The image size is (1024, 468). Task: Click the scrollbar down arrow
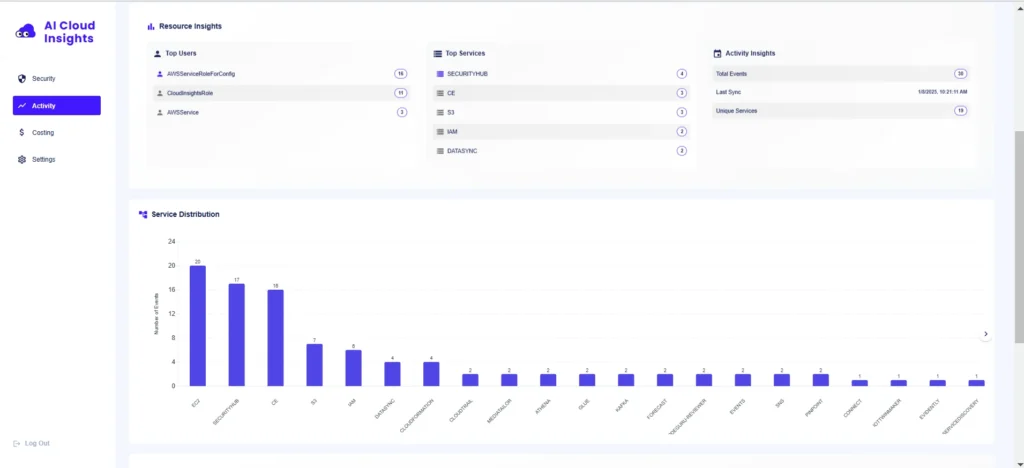click(1019, 463)
